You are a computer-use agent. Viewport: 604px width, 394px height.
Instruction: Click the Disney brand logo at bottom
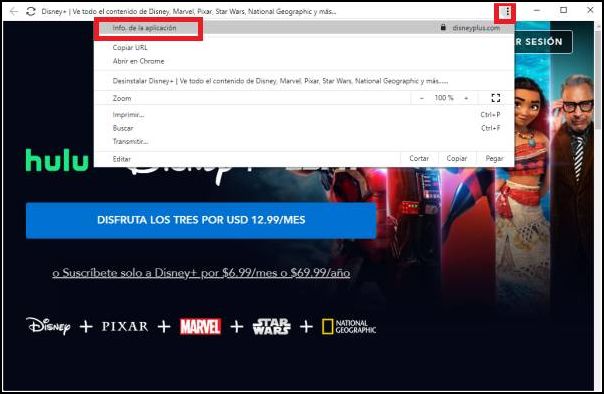[x=48, y=326]
